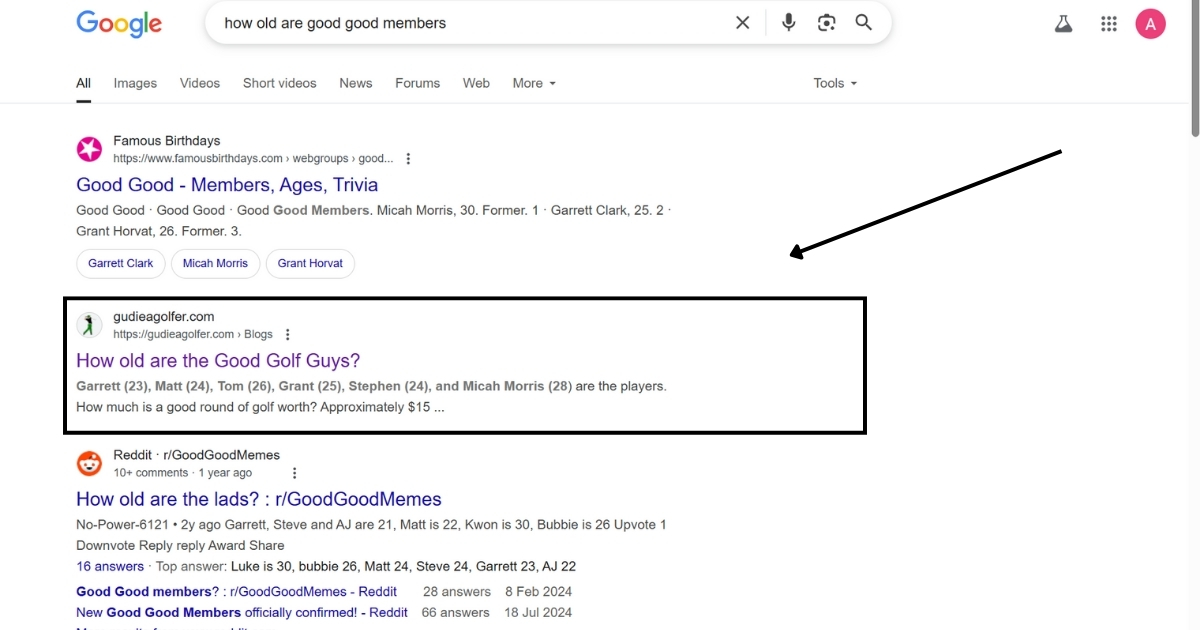Viewport: 1200px width, 630px height.
Task: Select the Grant Horvat chip
Action: (310, 264)
